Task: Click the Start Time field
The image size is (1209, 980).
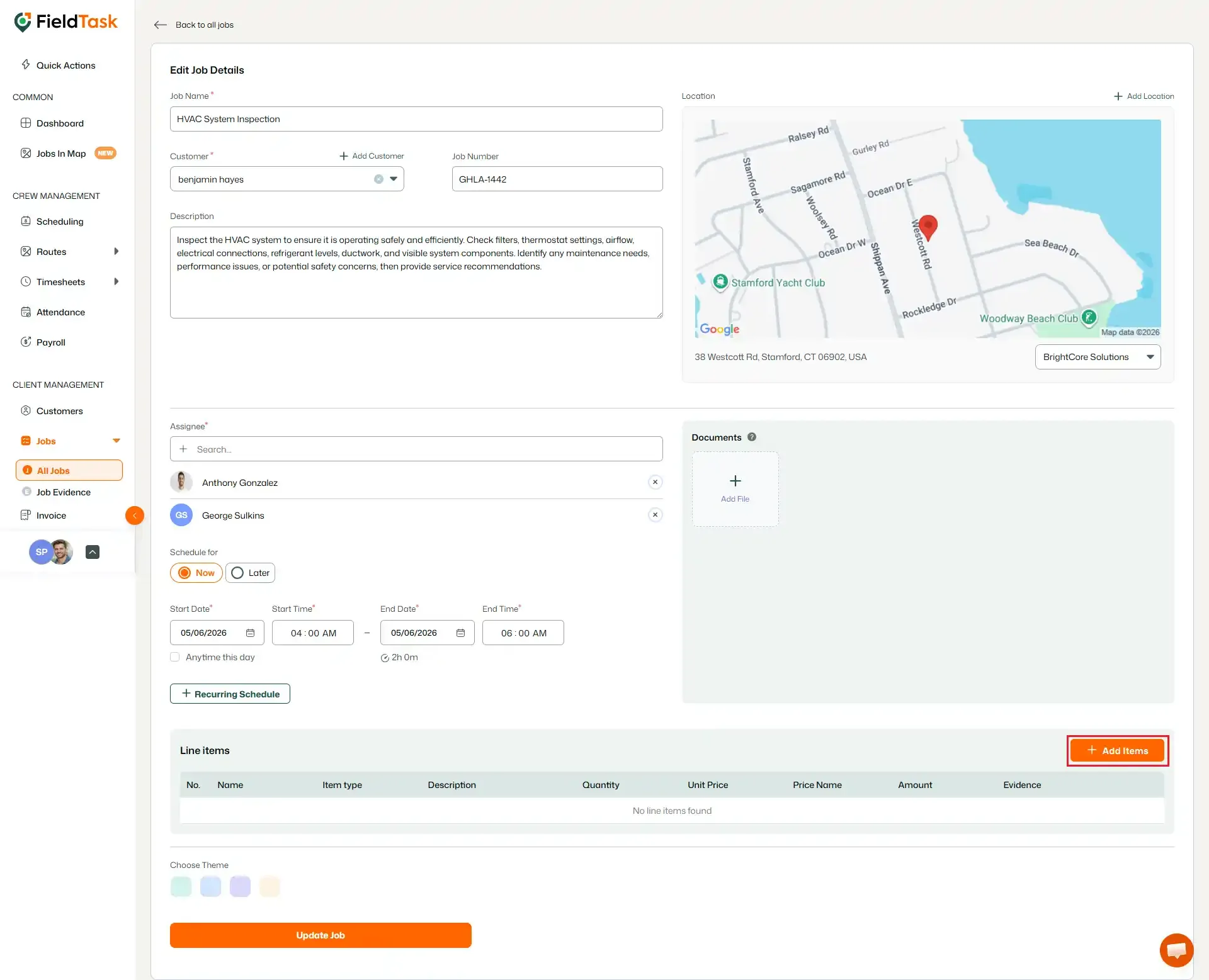Action: (313, 633)
